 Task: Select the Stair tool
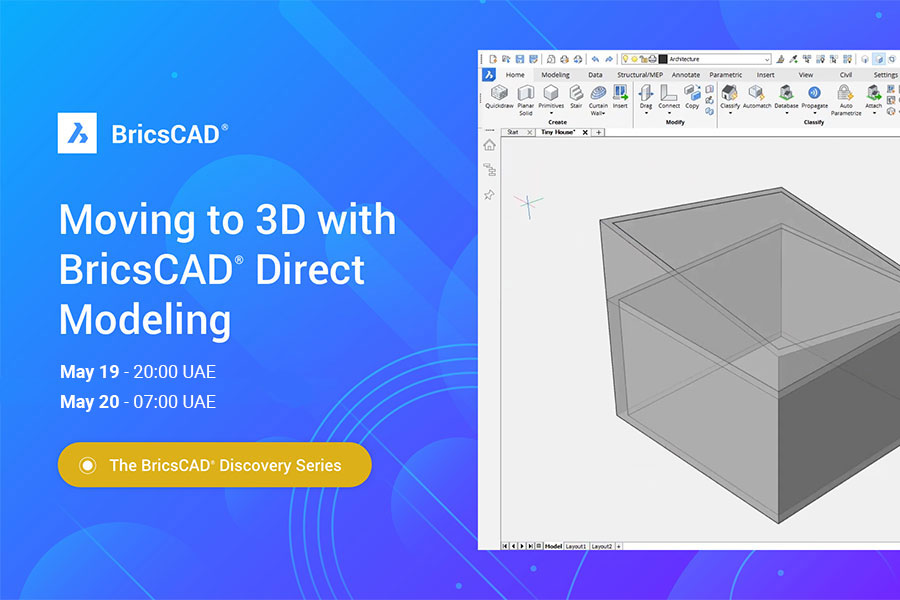pyautogui.click(x=576, y=96)
